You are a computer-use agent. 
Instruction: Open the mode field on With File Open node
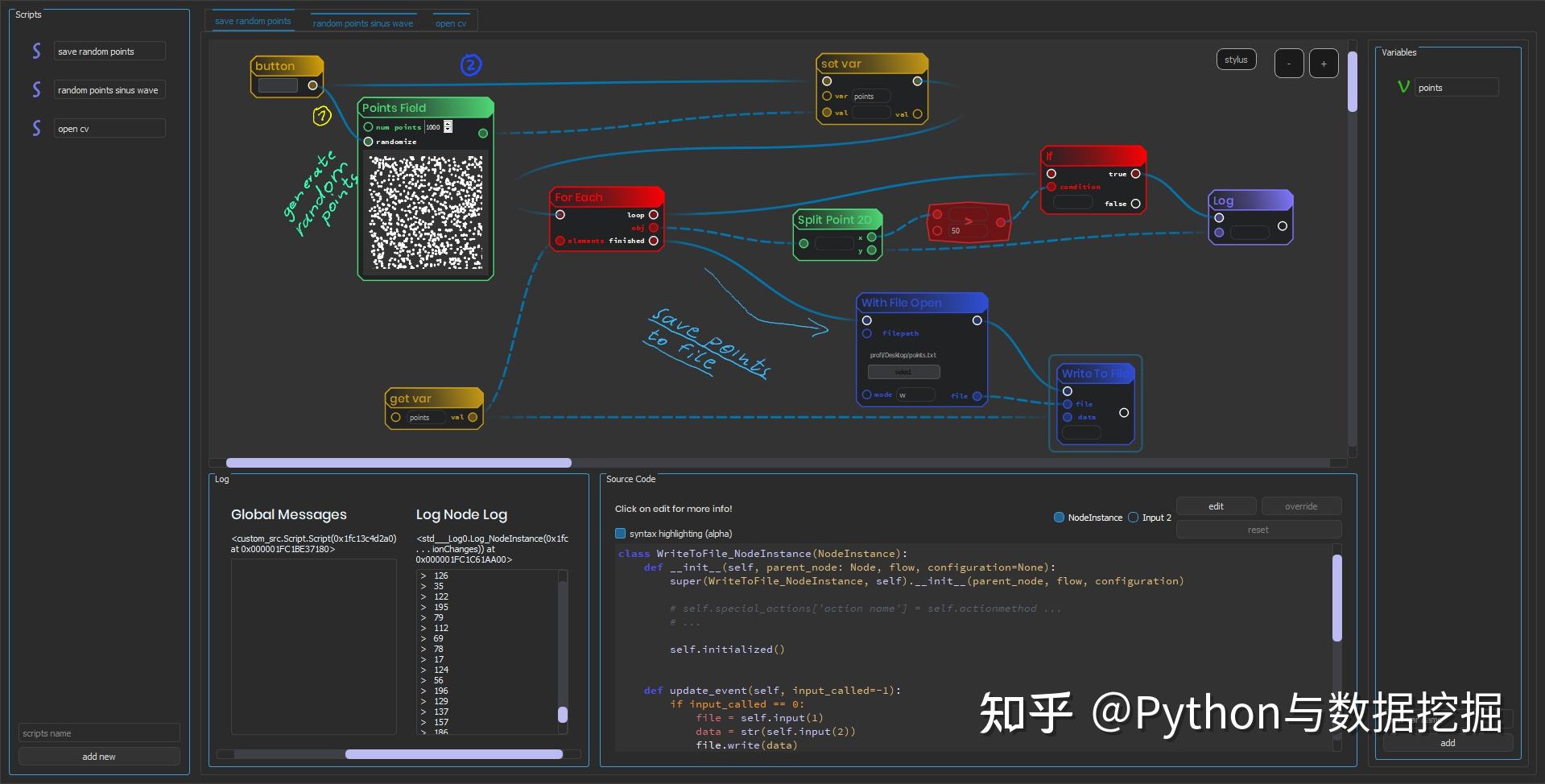916,395
